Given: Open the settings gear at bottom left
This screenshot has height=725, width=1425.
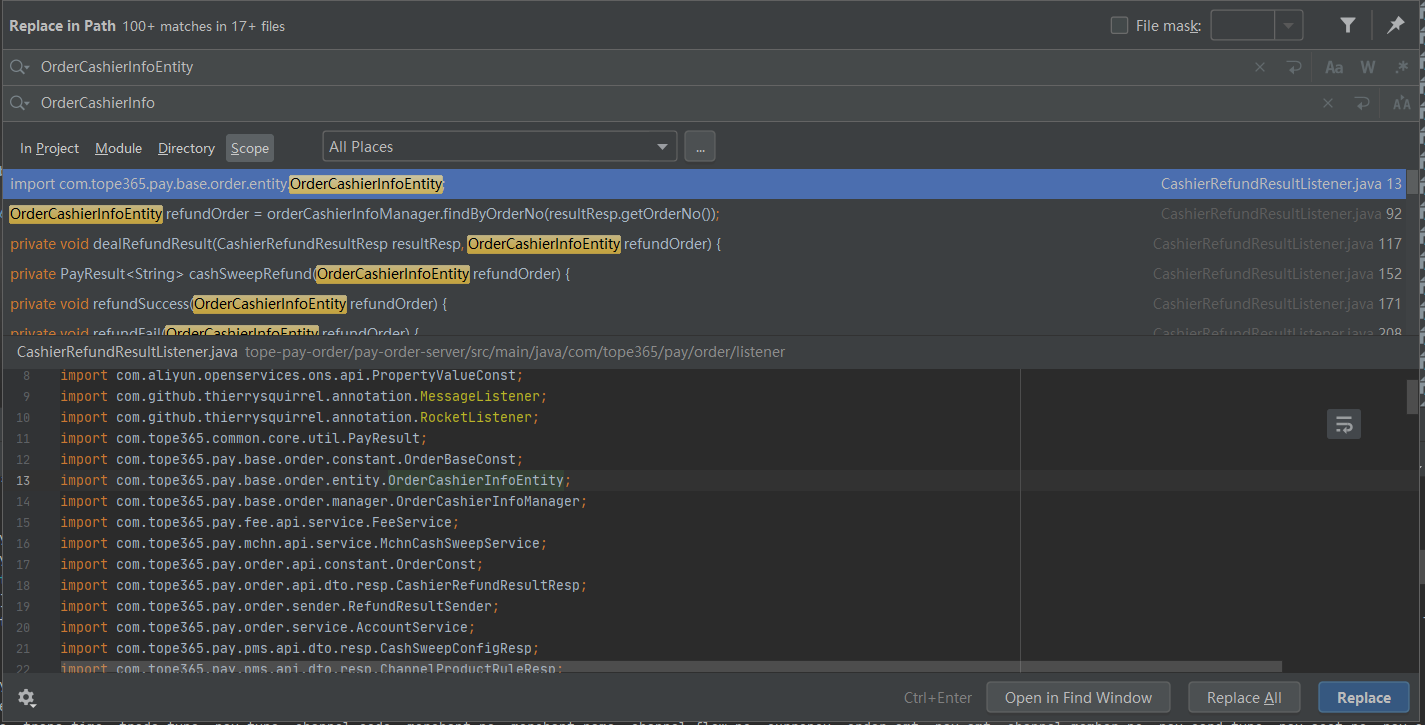Looking at the screenshot, I should point(26,698).
